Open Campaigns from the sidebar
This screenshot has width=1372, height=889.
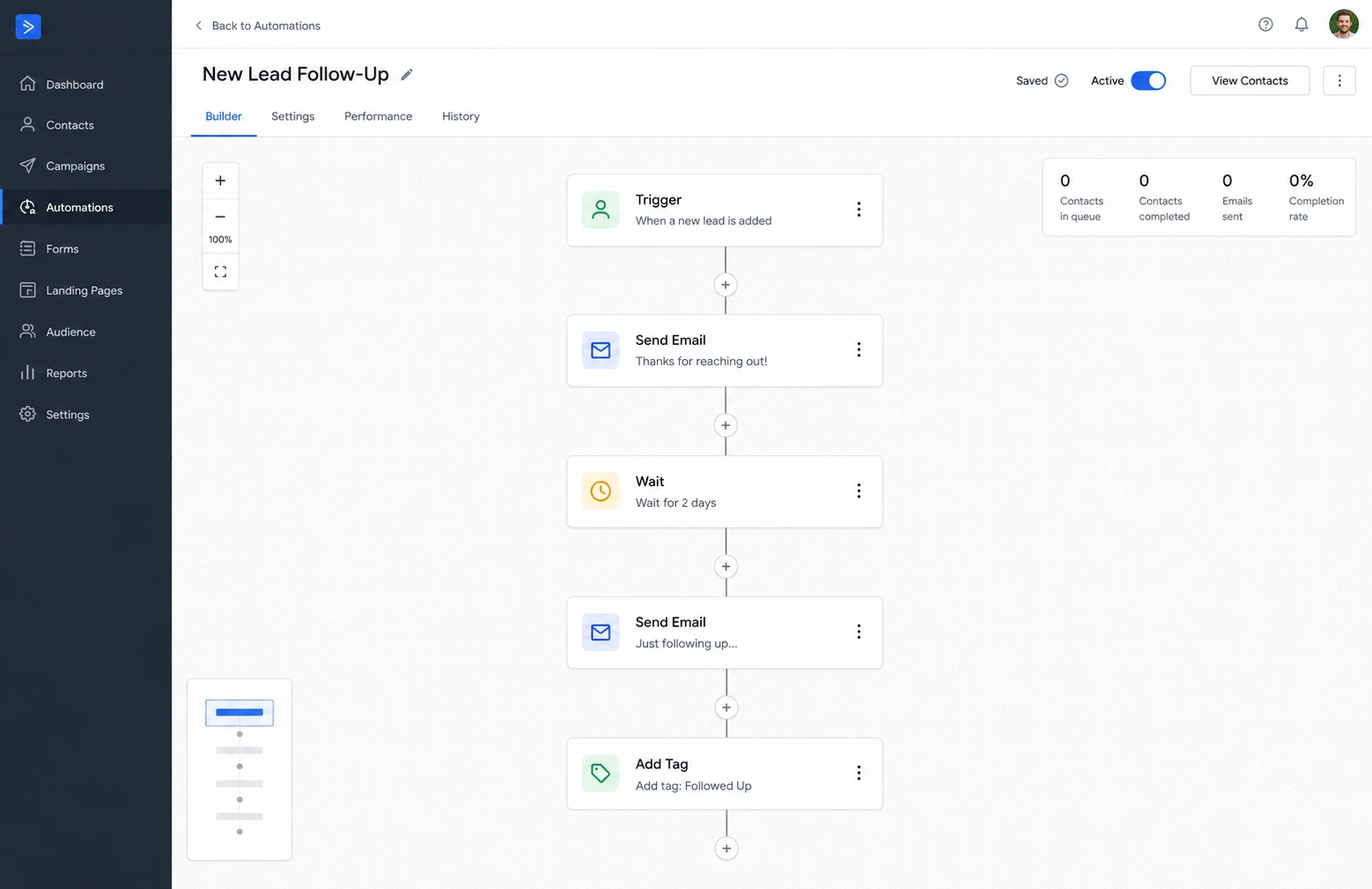click(x=85, y=165)
